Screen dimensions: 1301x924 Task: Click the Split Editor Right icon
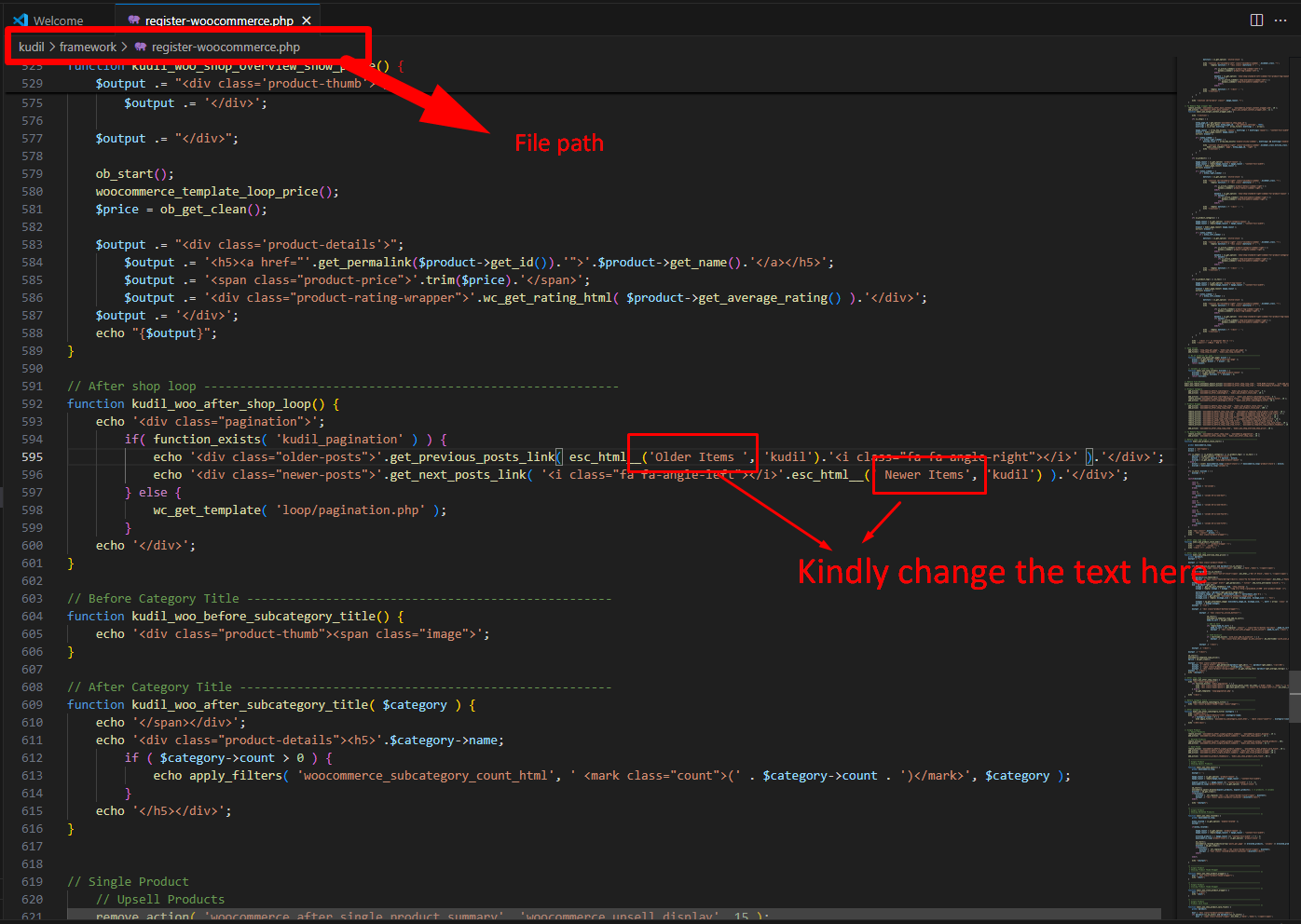pos(1256,20)
